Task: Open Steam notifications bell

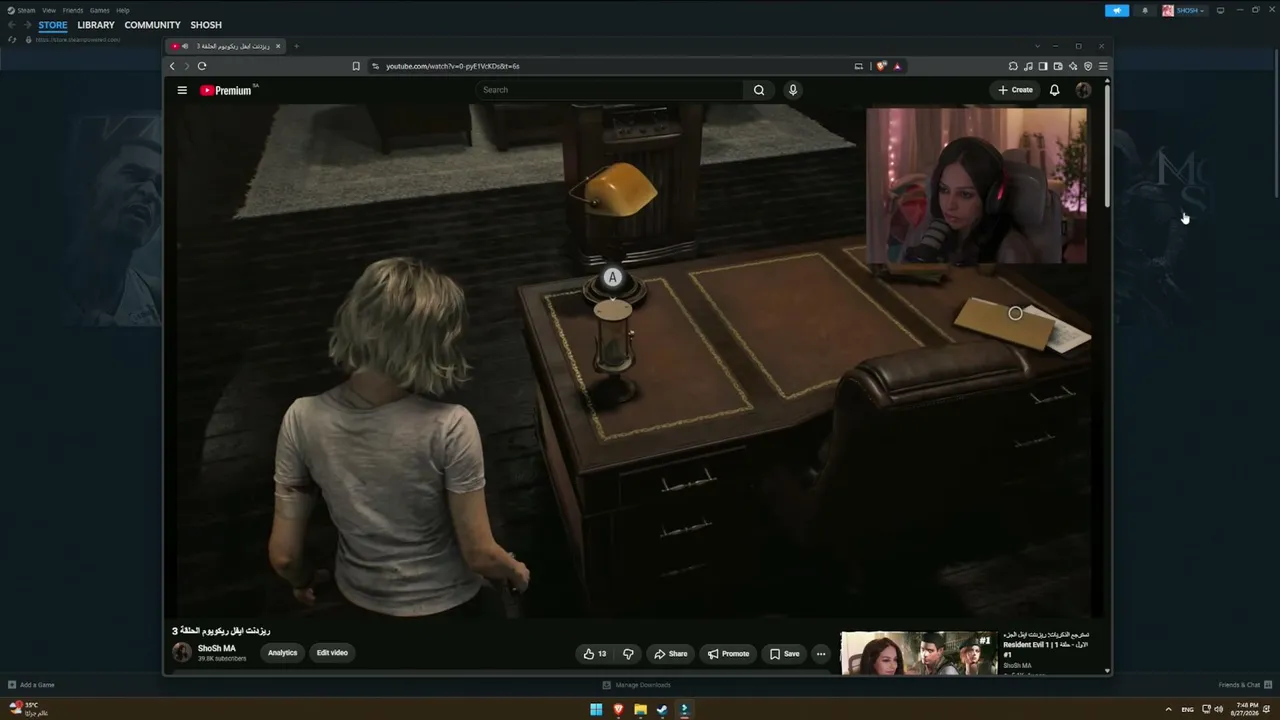Action: tap(1145, 10)
